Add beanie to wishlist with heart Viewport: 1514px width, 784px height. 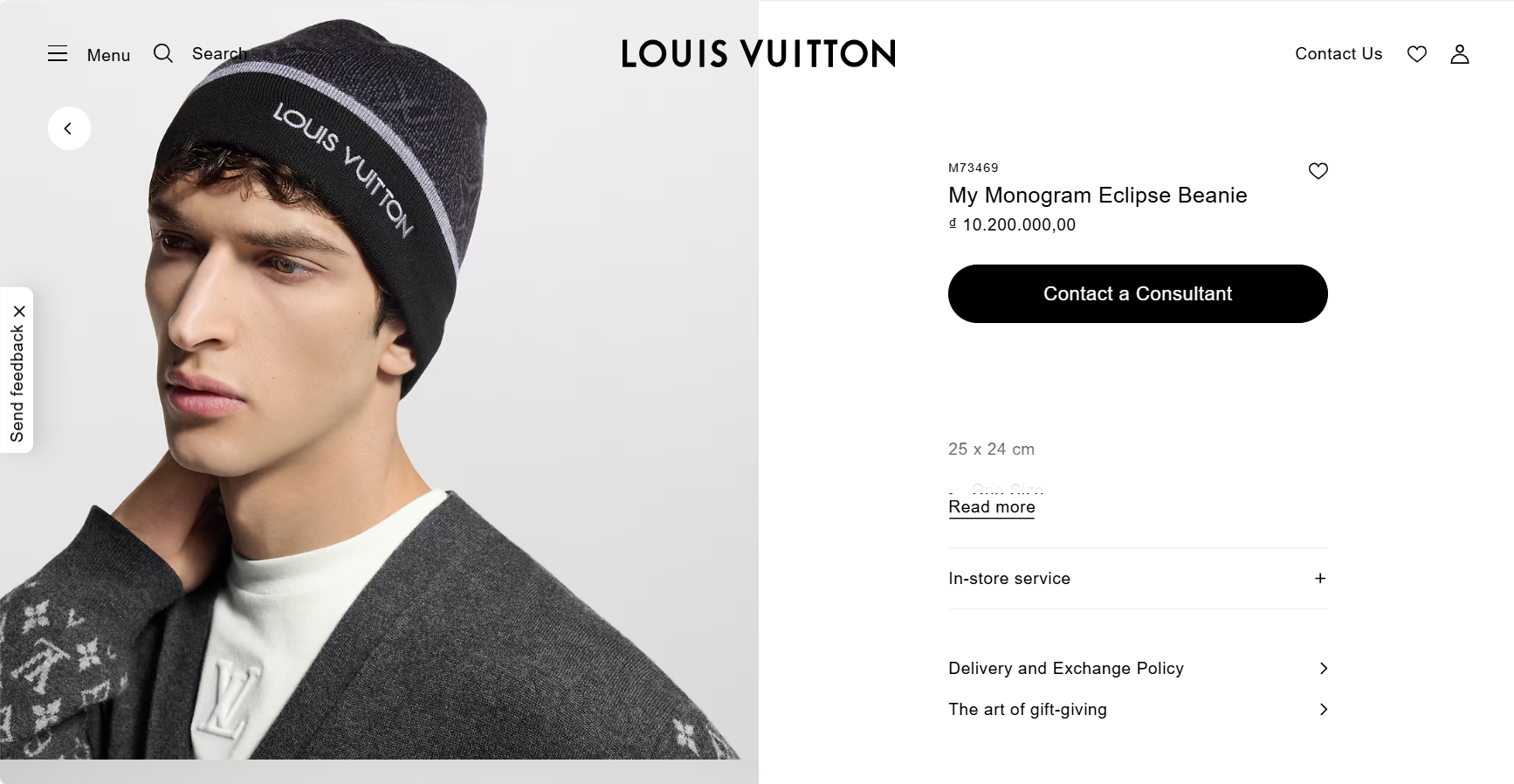pyautogui.click(x=1318, y=171)
